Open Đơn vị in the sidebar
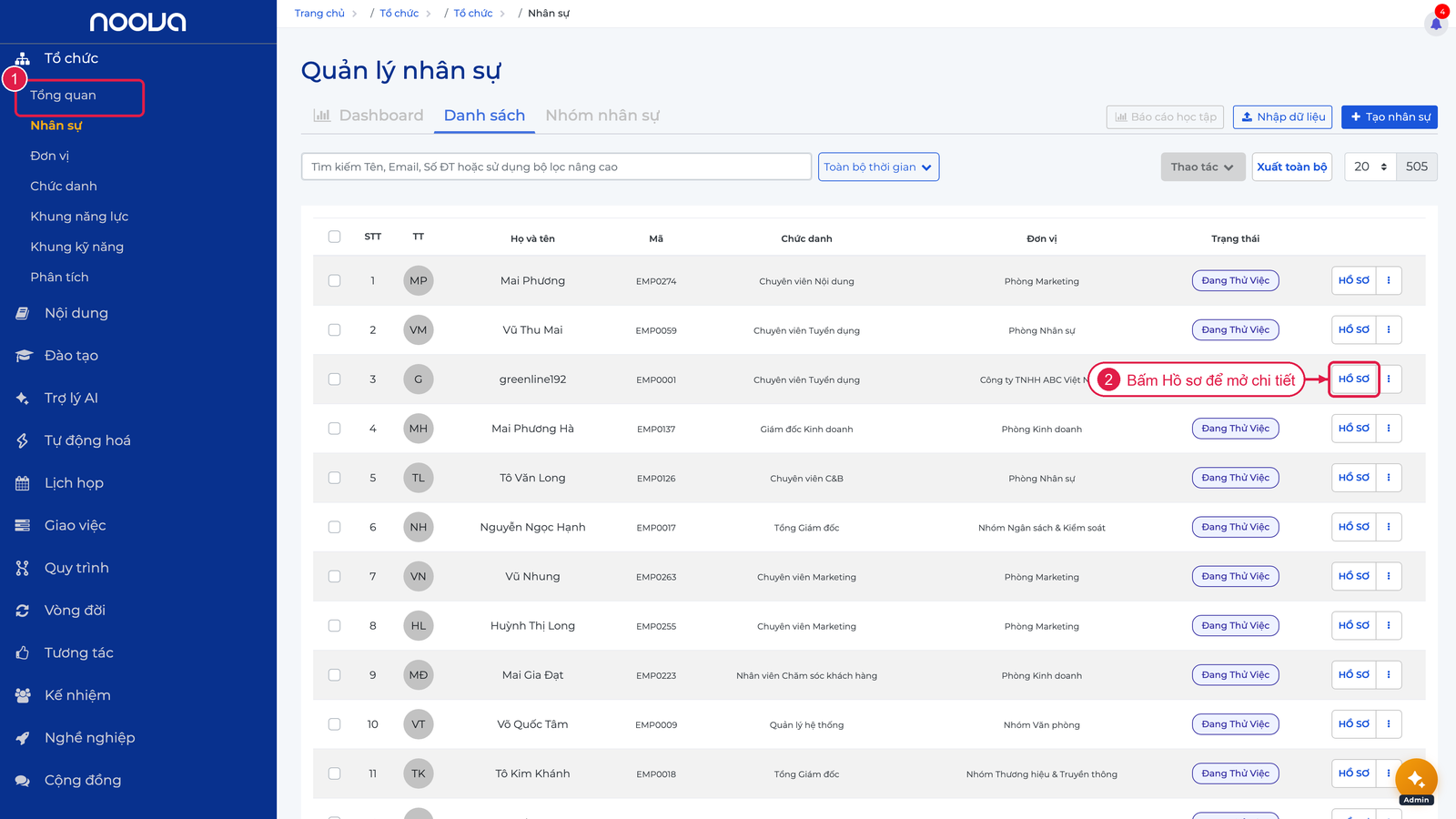This screenshot has width=1456, height=819. tap(50, 156)
